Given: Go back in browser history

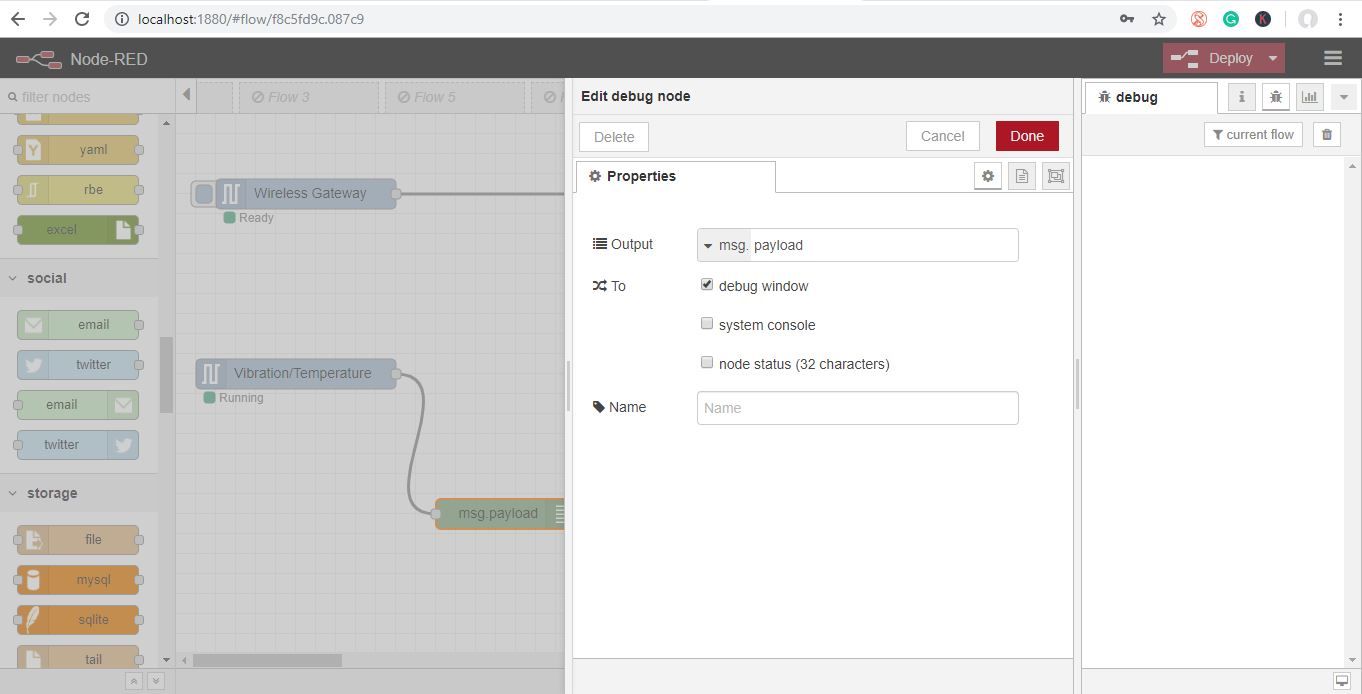Looking at the screenshot, I should [x=17, y=19].
